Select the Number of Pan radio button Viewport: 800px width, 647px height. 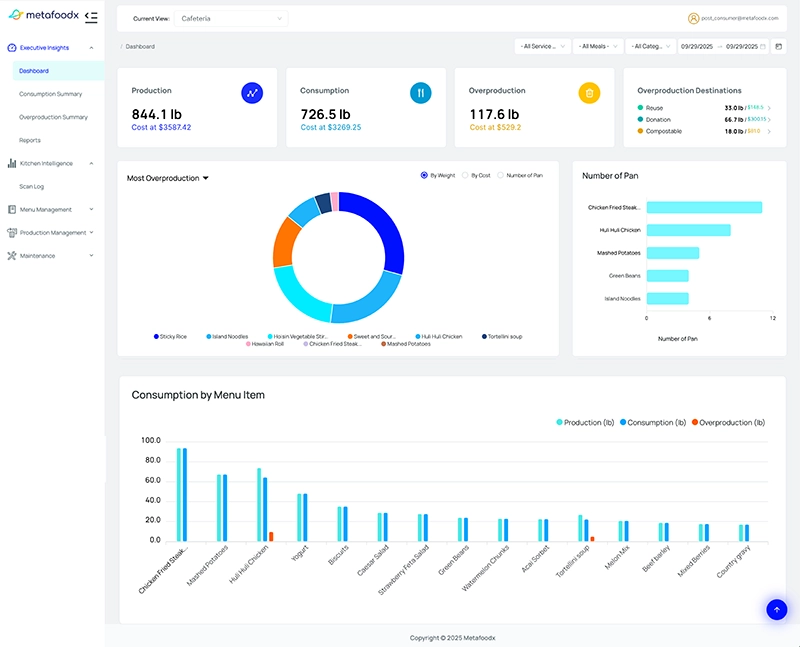pyautogui.click(x=501, y=175)
